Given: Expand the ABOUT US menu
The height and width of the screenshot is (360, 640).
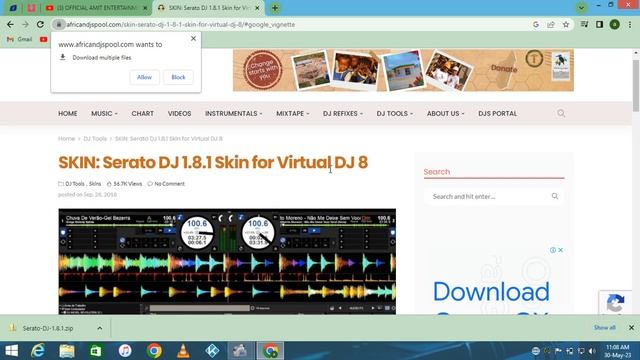Looking at the screenshot, I should pyautogui.click(x=445, y=113).
